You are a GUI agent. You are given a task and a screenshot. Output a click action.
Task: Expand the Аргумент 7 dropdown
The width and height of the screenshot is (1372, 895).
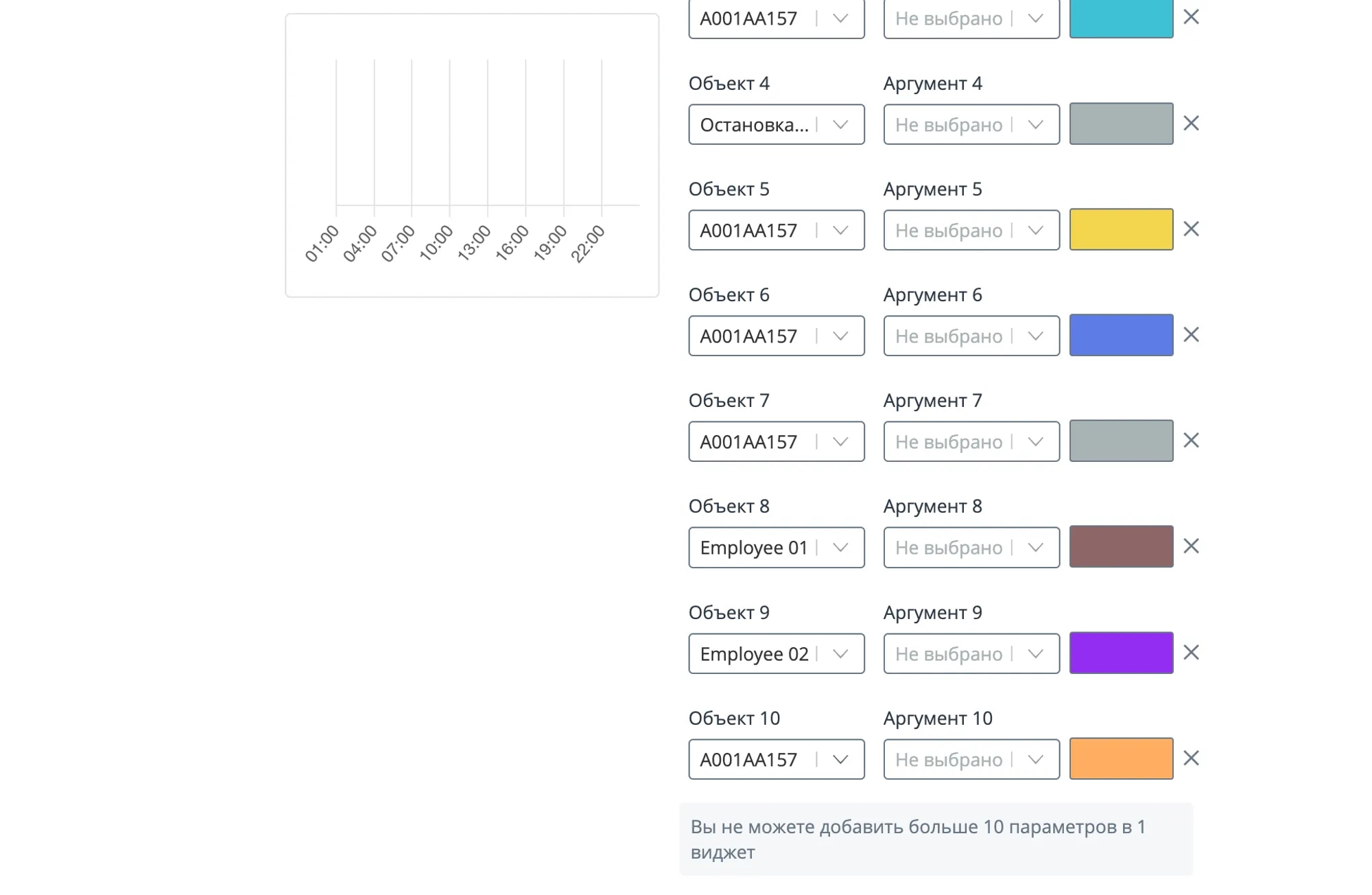tap(971, 441)
